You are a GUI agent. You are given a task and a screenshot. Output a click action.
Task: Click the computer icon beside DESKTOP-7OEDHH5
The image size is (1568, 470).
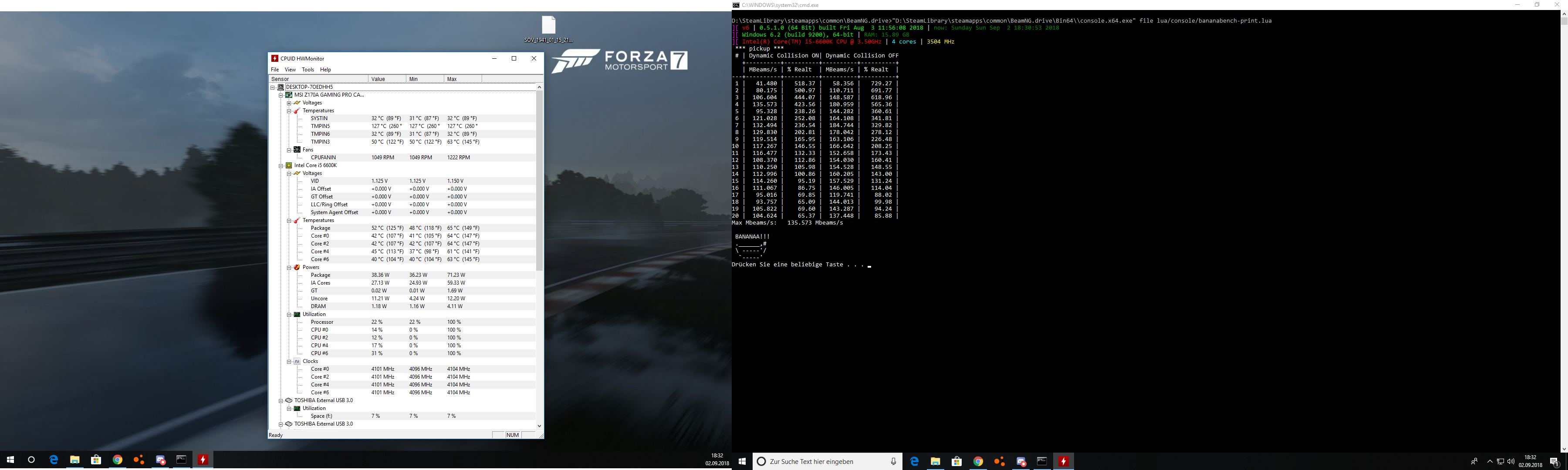point(280,87)
